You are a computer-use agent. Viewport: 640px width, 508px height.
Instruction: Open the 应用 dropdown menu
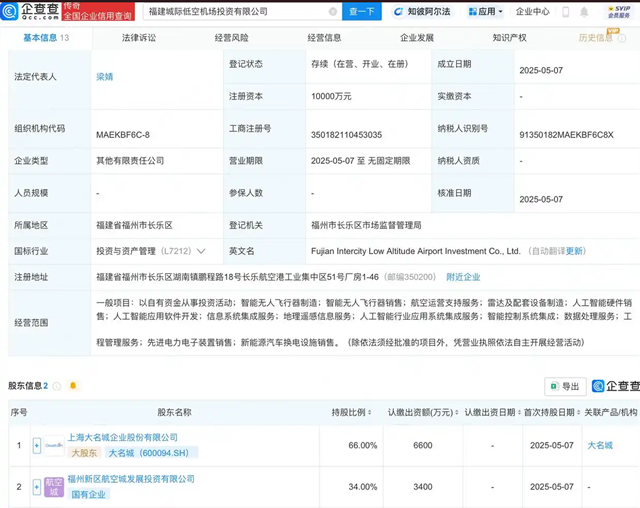(x=485, y=11)
